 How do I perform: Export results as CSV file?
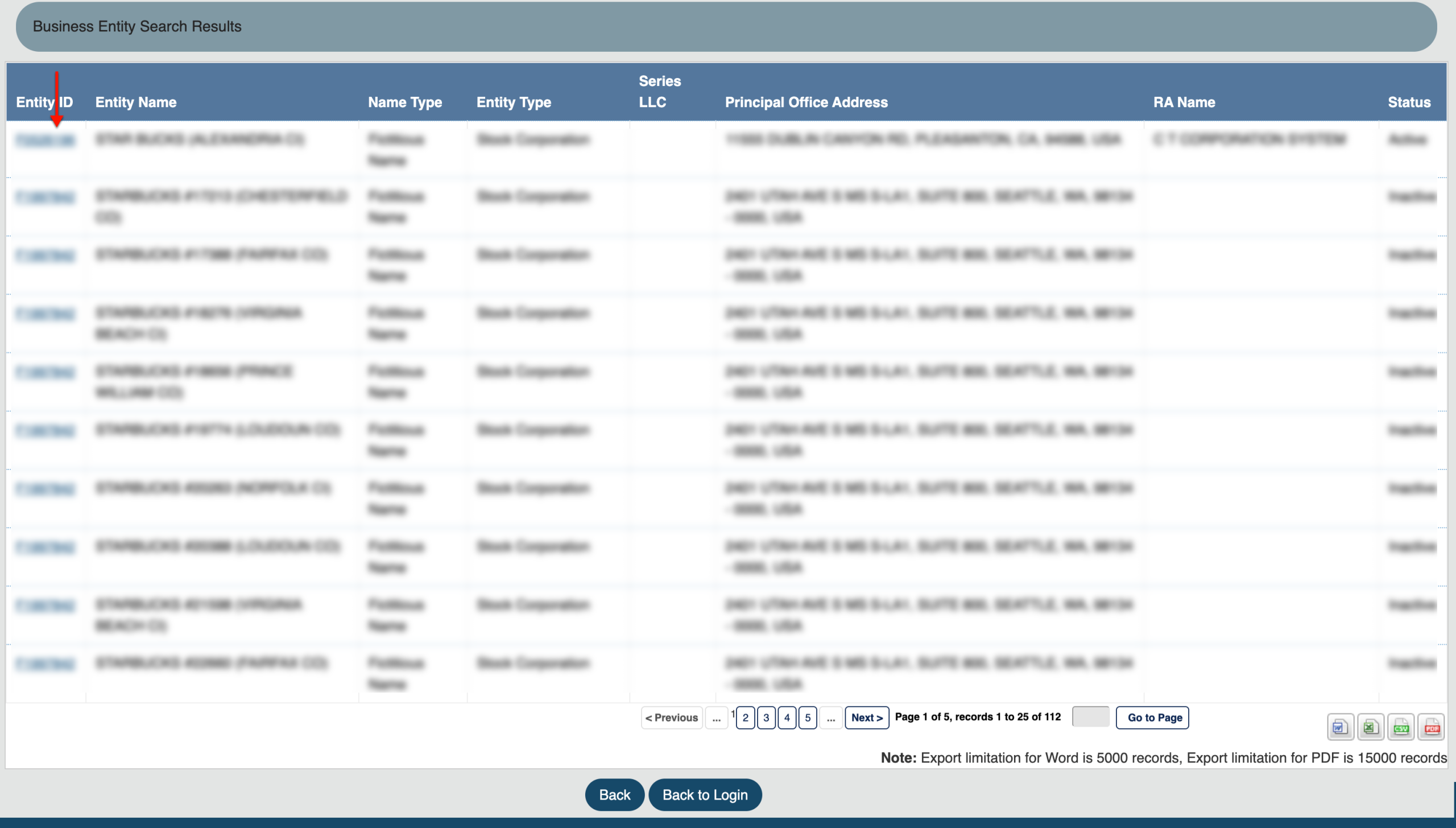pos(1401,727)
